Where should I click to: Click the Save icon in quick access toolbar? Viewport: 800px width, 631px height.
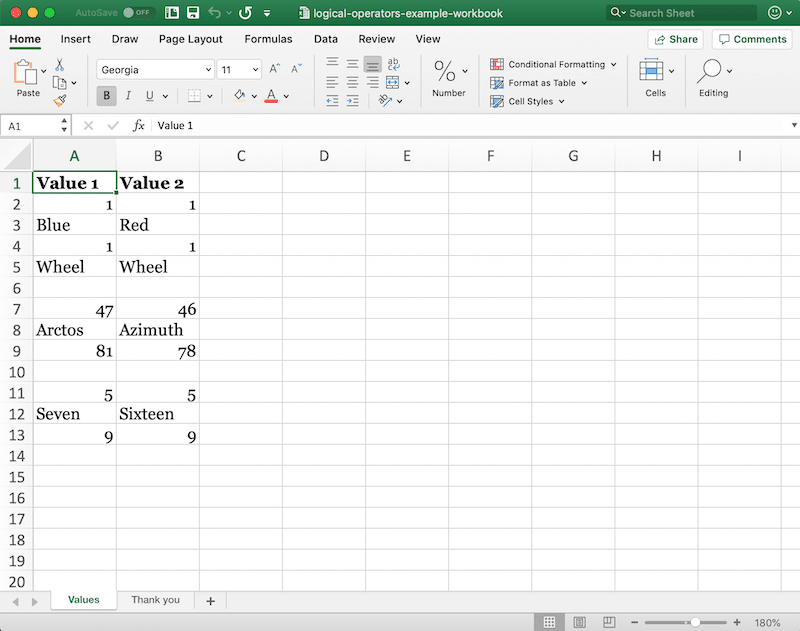tap(192, 13)
